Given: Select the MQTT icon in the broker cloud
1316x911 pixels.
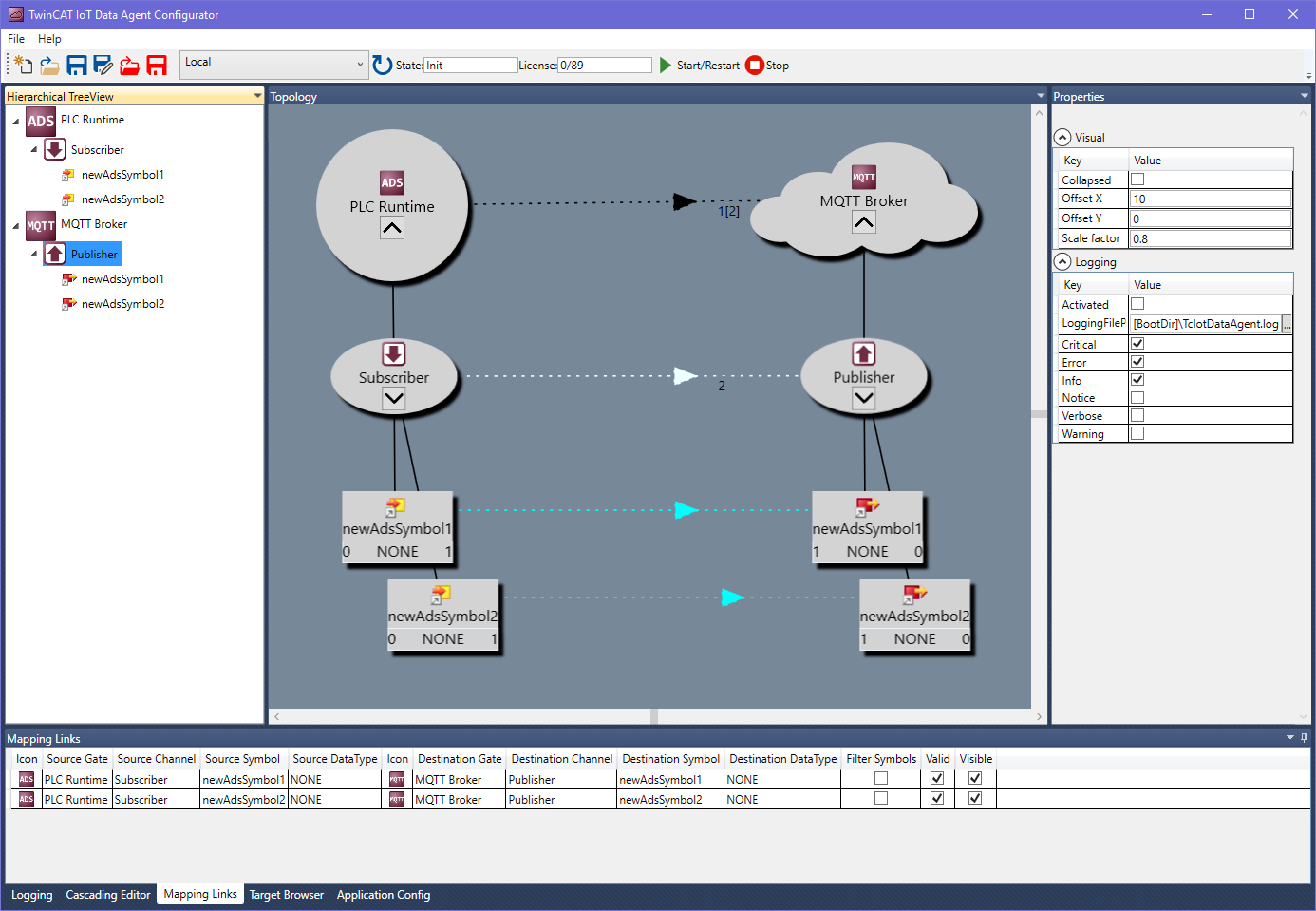Looking at the screenshot, I should 864,177.
